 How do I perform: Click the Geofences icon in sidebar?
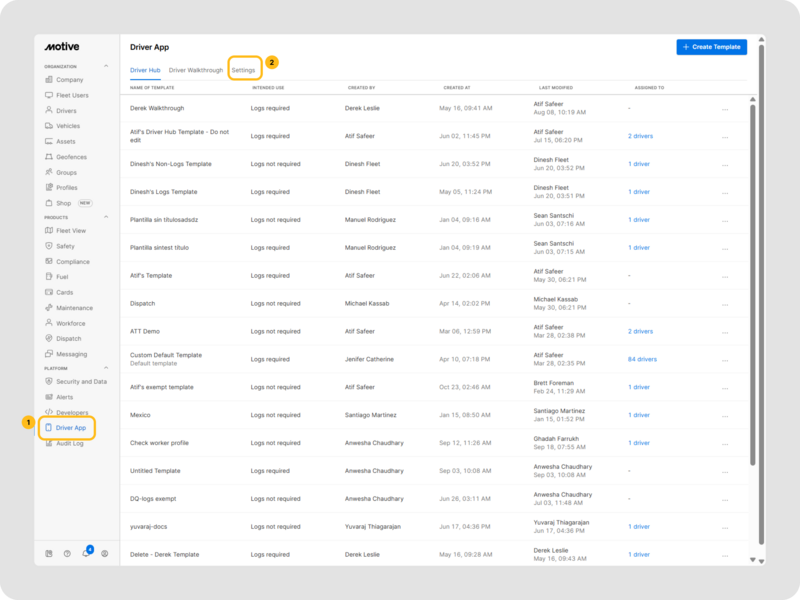[x=49, y=157]
